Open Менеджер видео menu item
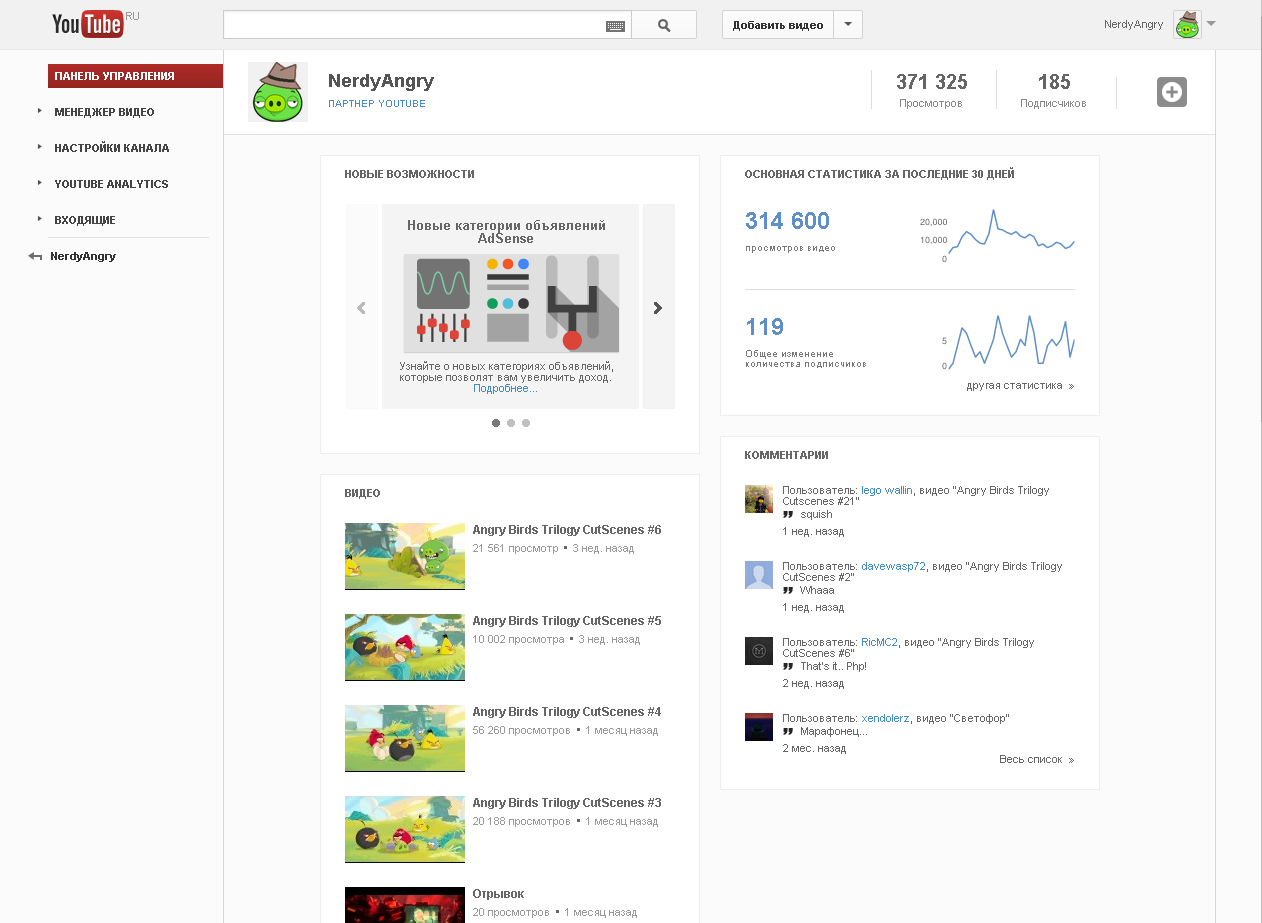 (104, 112)
